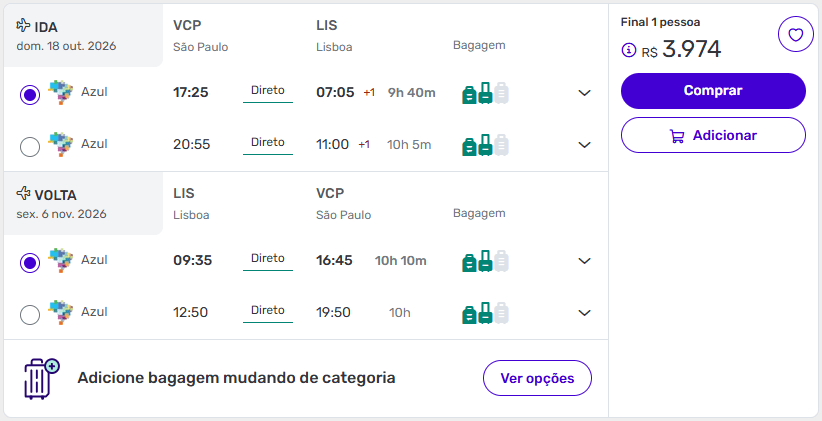Select the 12:50 Azul return flight radio

30,315
